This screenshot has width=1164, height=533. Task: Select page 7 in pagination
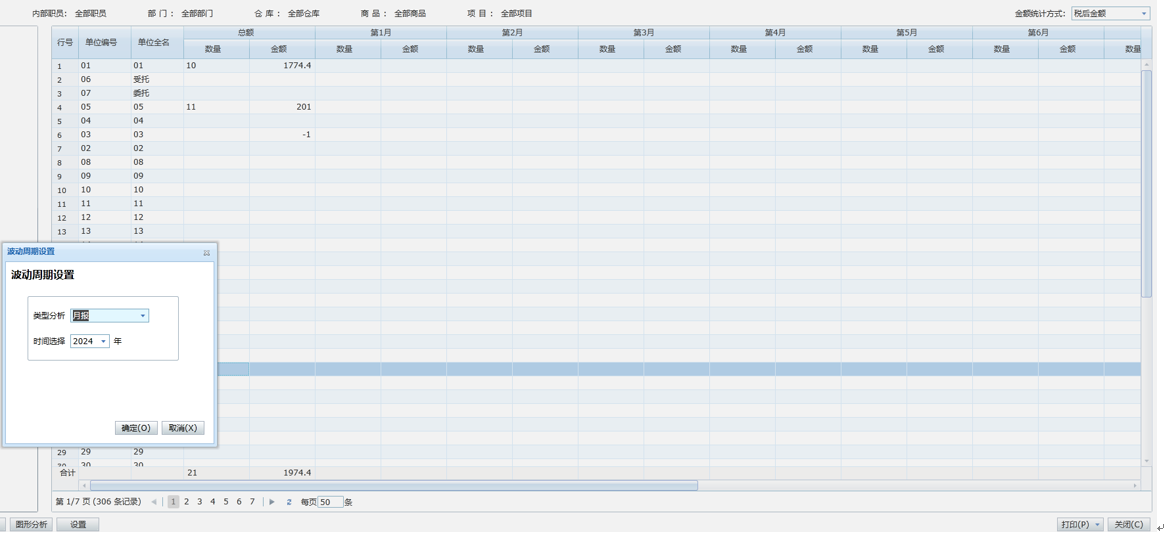click(x=252, y=502)
